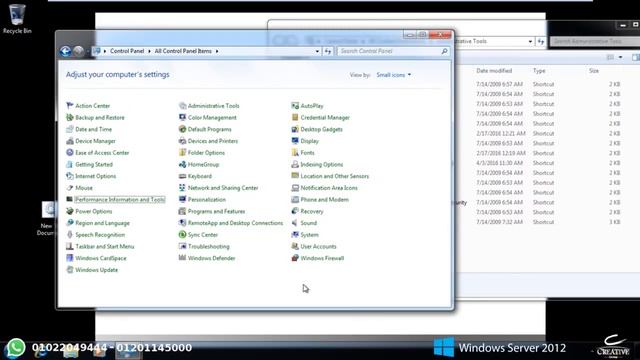Click the Sync Center green icon
The image size is (640, 360).
point(182,235)
